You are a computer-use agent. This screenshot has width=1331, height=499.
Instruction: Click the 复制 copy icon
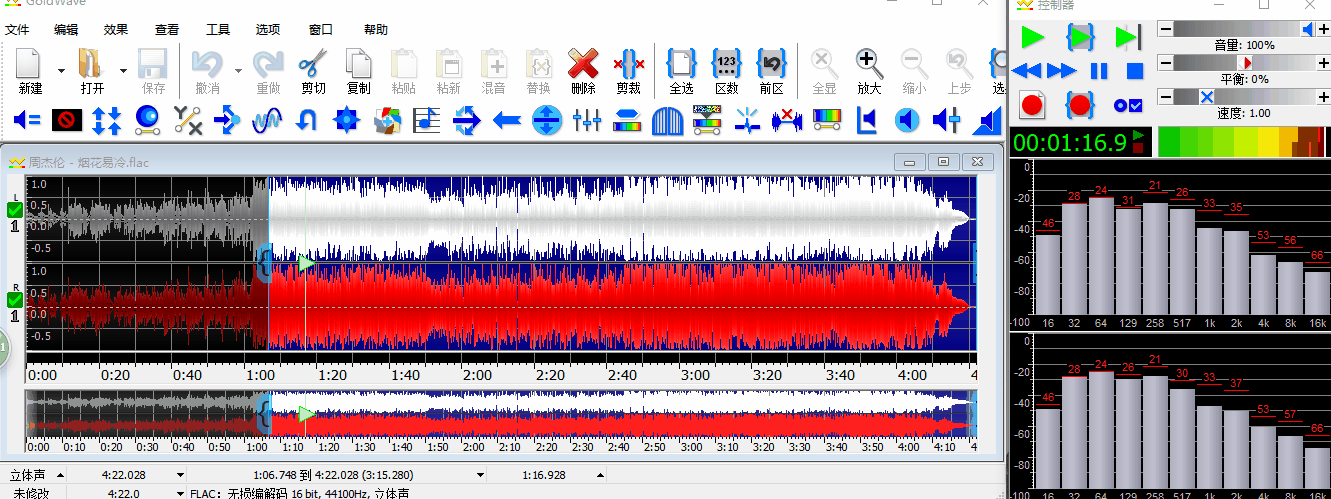(x=358, y=72)
